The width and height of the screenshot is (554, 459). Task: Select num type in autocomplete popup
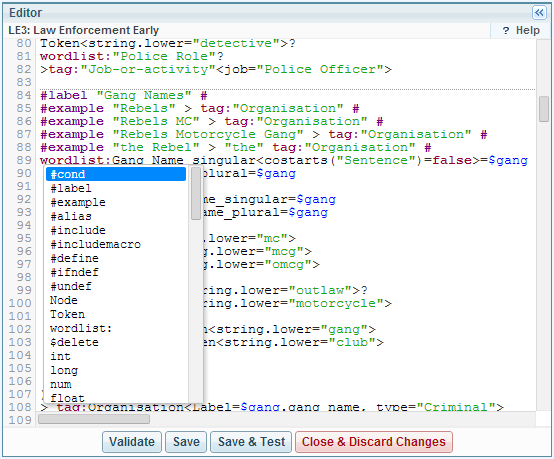[116, 384]
